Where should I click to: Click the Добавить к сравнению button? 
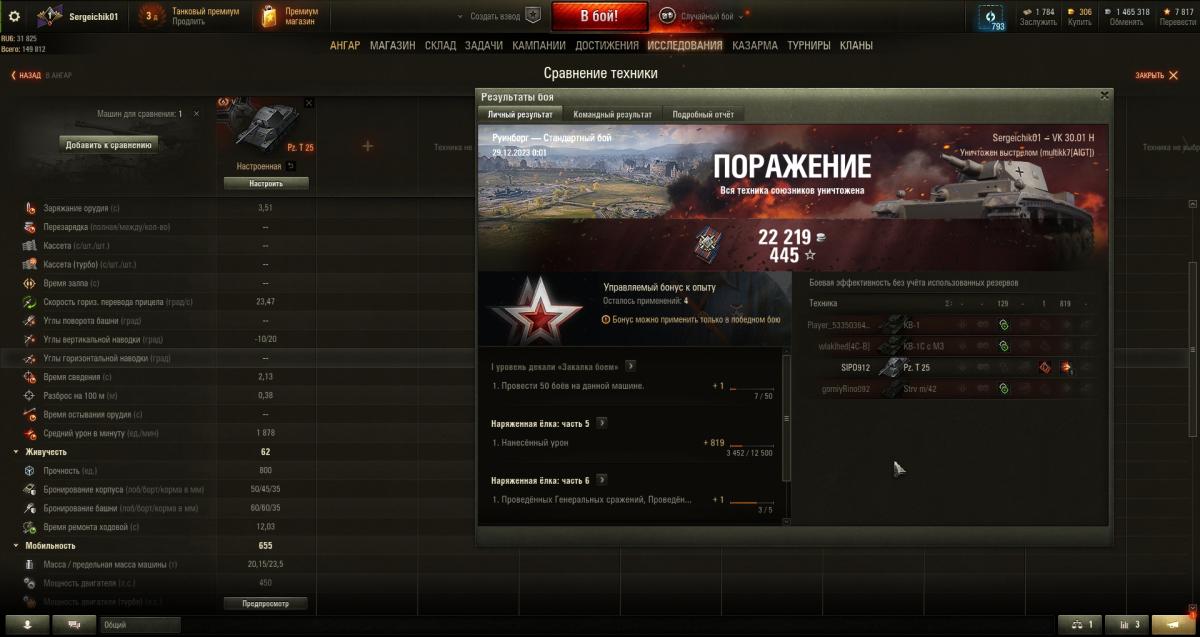(x=109, y=144)
